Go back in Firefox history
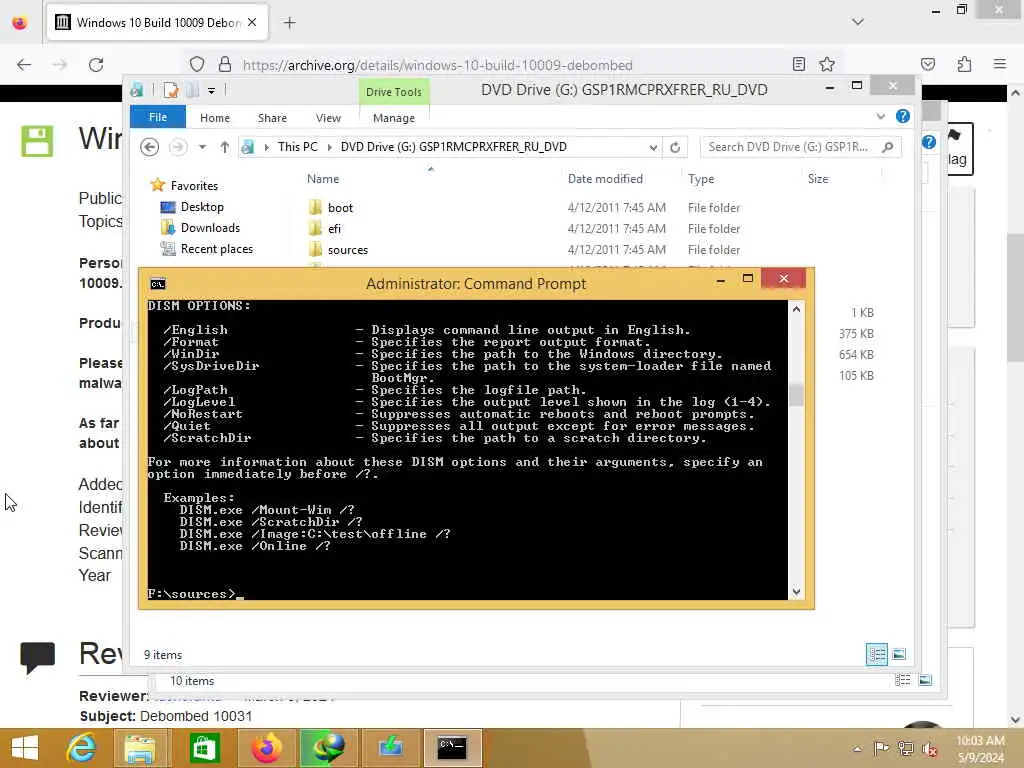This screenshot has width=1024, height=768. [24, 65]
